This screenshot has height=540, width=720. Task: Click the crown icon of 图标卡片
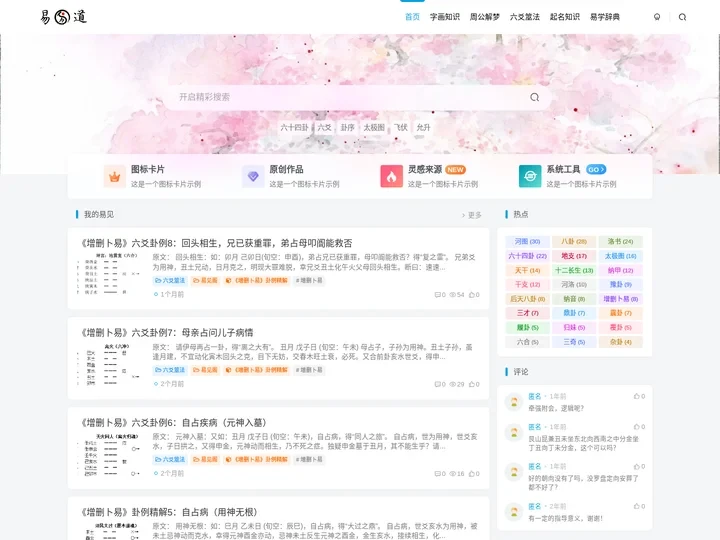(x=115, y=176)
